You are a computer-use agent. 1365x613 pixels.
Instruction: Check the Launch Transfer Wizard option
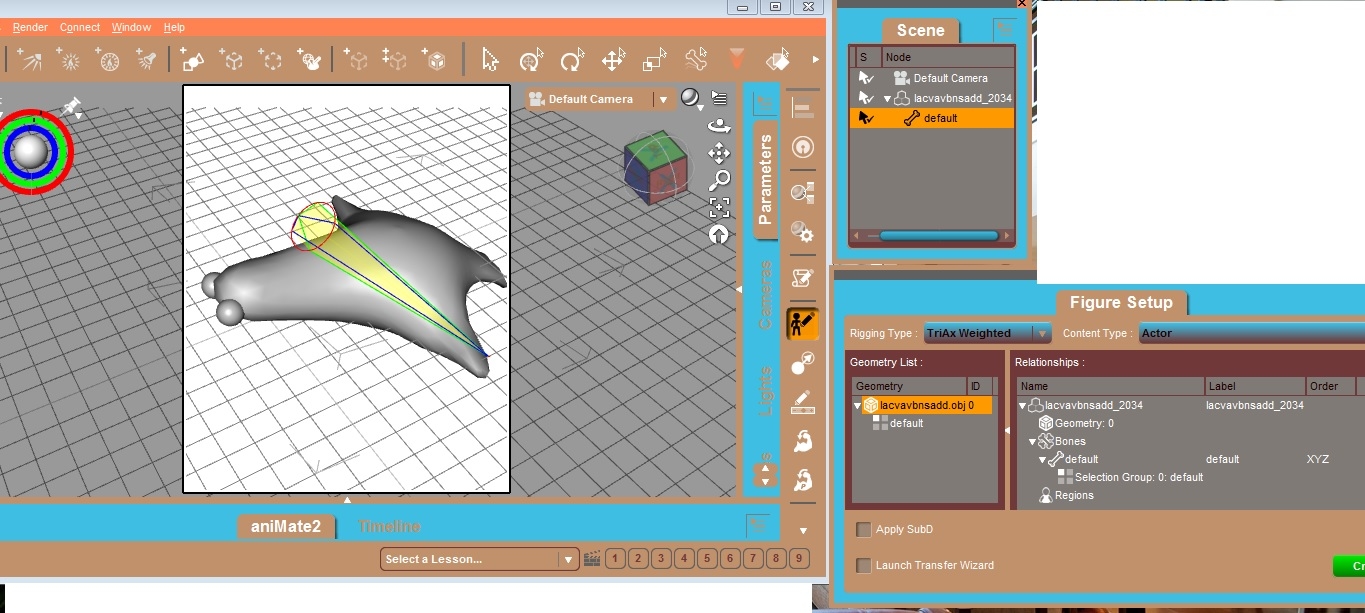point(864,566)
